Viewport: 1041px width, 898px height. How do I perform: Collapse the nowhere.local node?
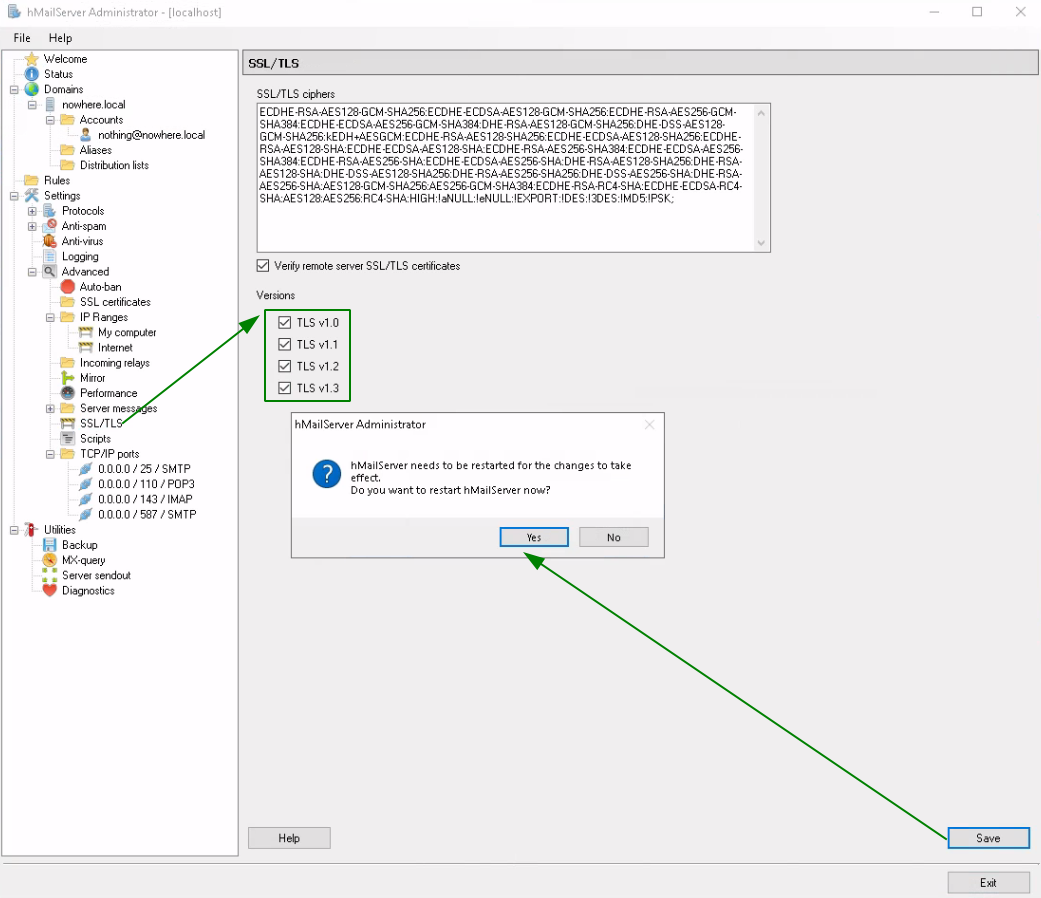[32, 105]
